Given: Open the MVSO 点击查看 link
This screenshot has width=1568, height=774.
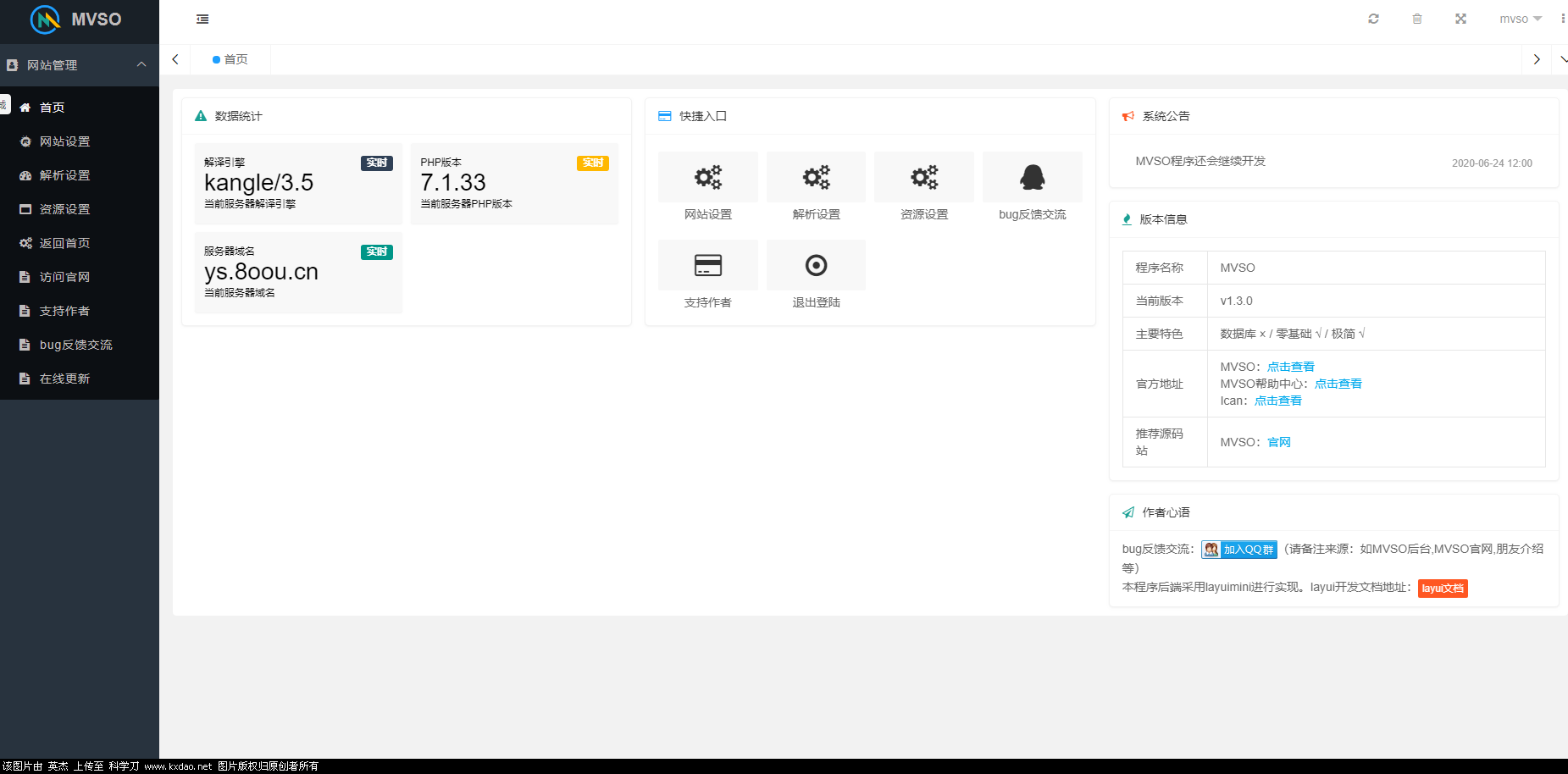Looking at the screenshot, I should coord(1290,367).
